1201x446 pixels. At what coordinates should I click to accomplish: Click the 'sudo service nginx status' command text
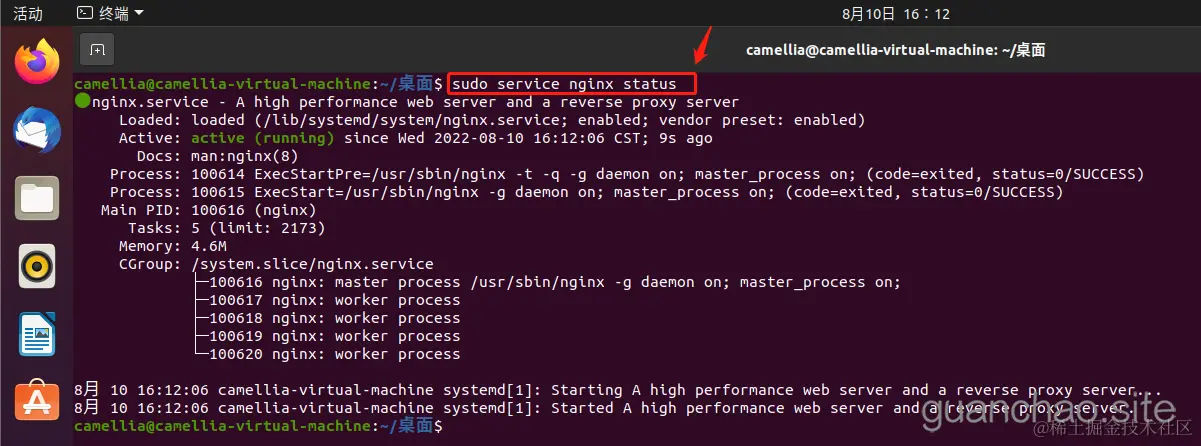(564, 84)
